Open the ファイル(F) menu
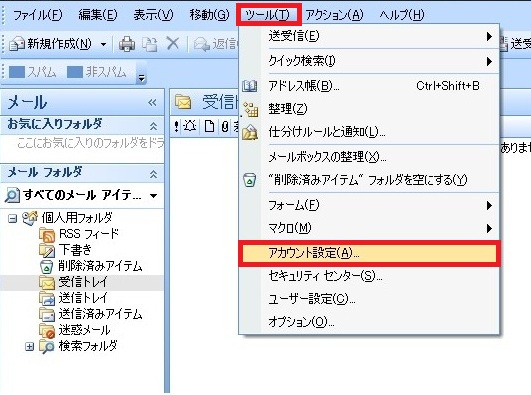Viewport: 531px width, 395px height. click(38, 15)
